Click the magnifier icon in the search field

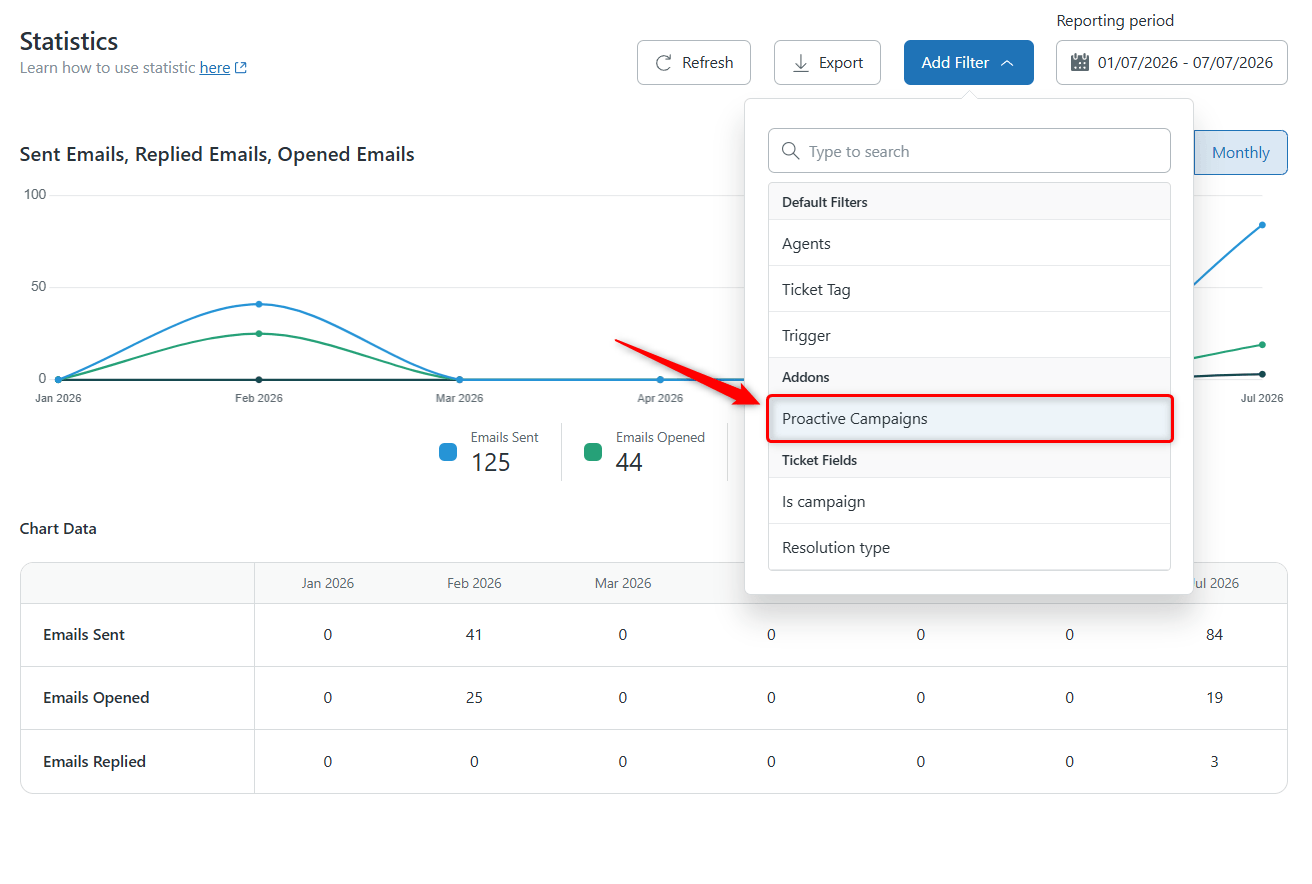coord(790,151)
